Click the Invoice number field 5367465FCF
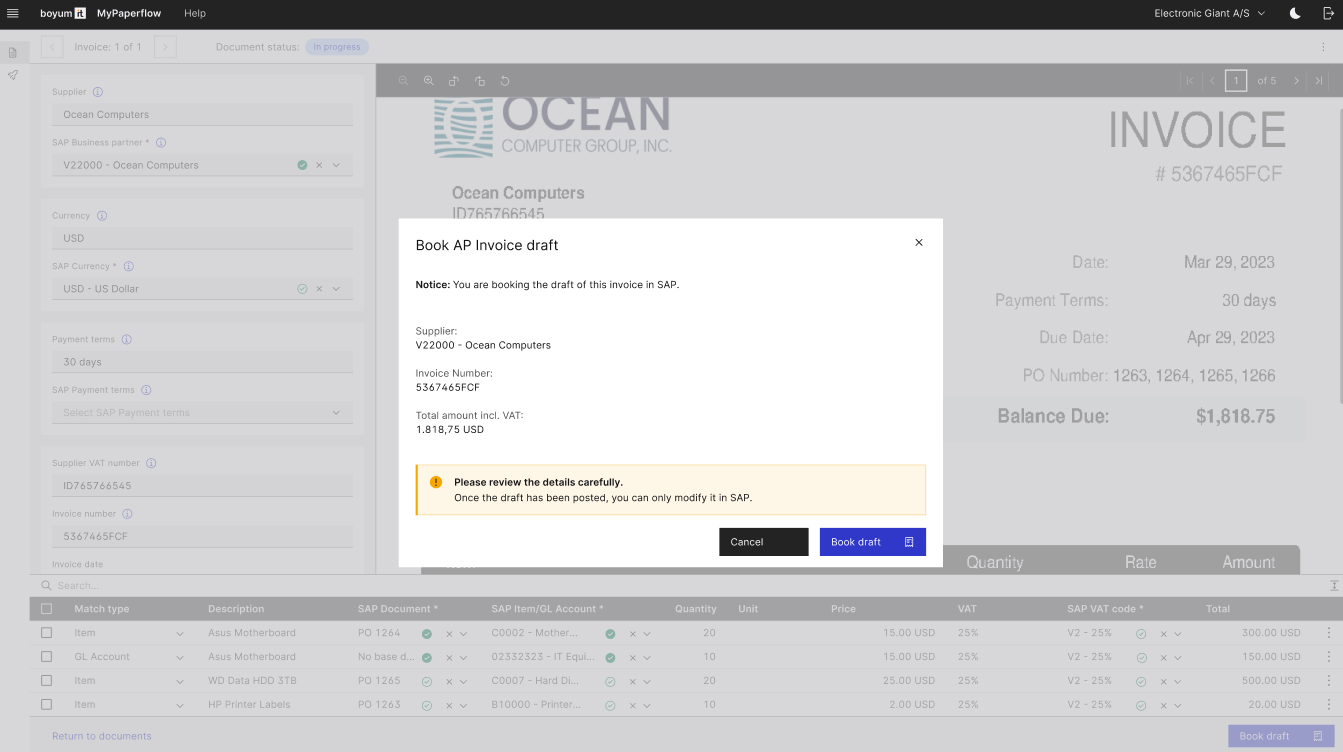1343x752 pixels. pos(202,536)
